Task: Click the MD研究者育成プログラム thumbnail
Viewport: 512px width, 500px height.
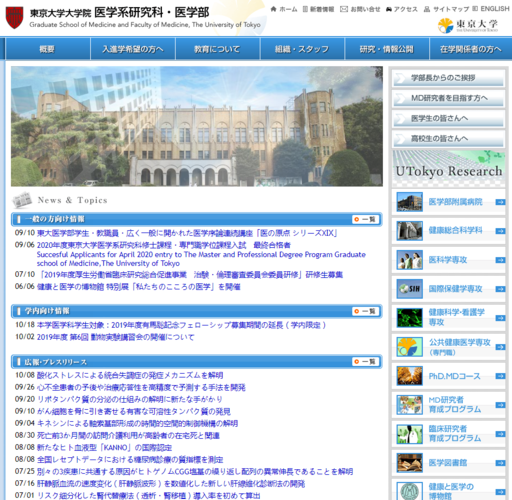Action: coord(410,405)
